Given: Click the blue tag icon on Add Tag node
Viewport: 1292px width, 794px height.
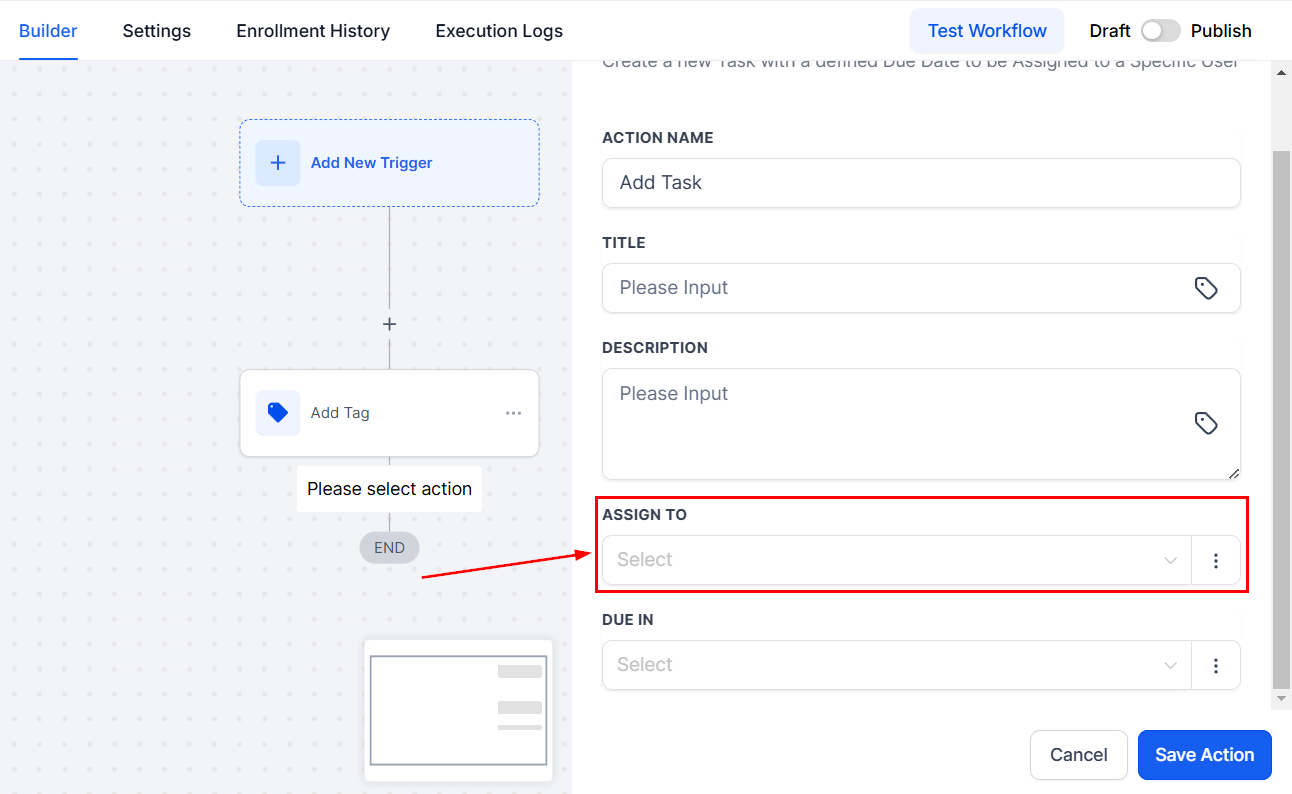Looking at the screenshot, I should pyautogui.click(x=278, y=413).
